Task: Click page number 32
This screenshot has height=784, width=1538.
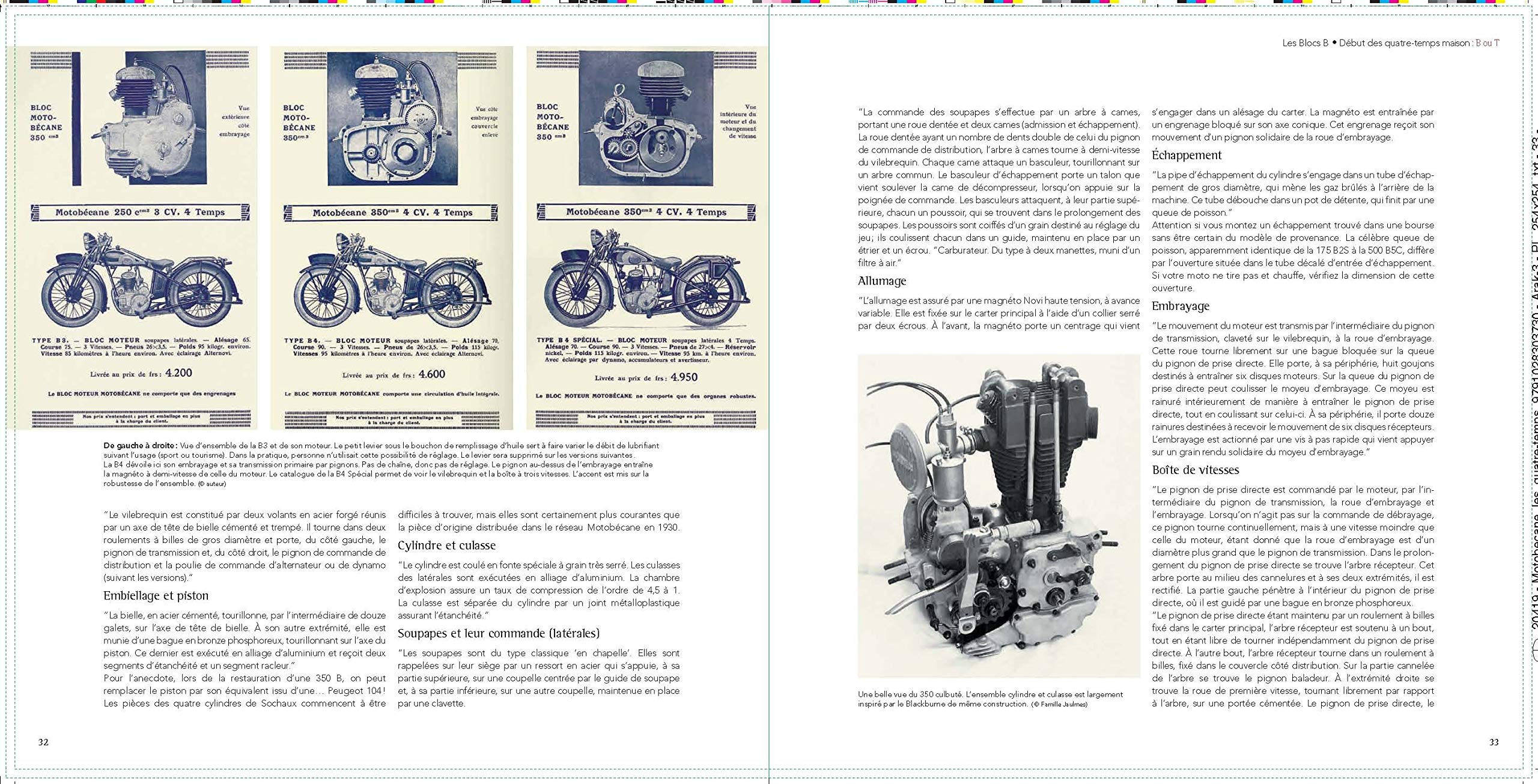Action: click(43, 742)
